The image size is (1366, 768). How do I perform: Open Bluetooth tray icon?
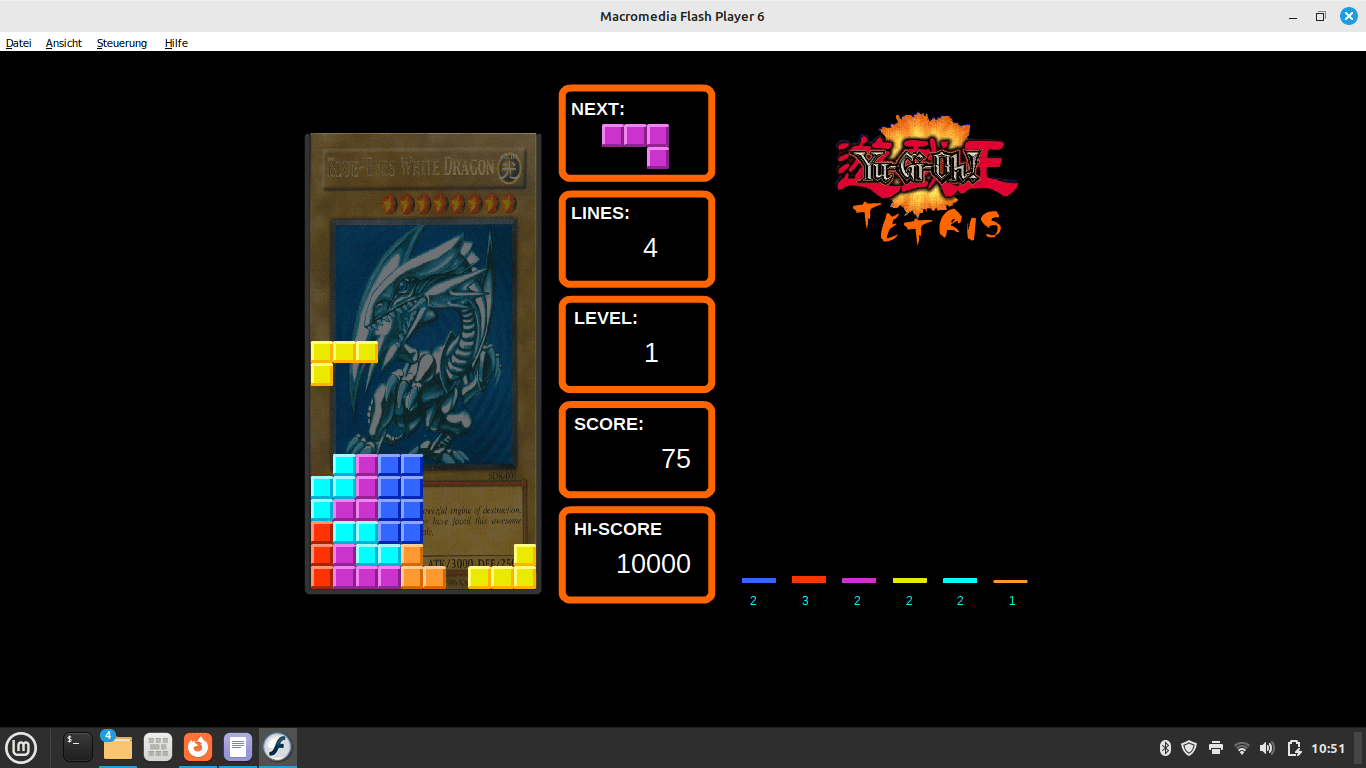[1165, 748]
